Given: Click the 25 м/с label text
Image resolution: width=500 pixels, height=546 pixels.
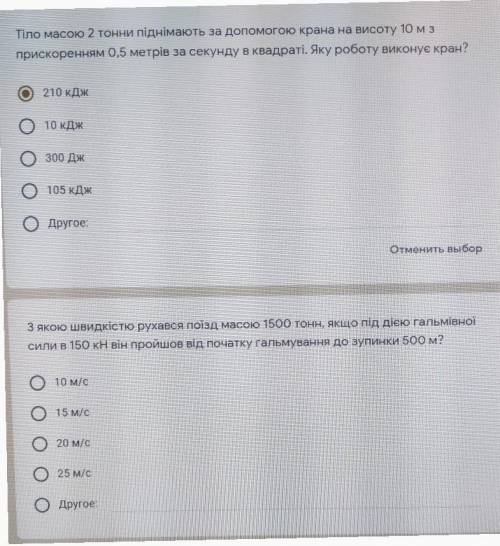Looking at the screenshot, I should pos(74,473).
